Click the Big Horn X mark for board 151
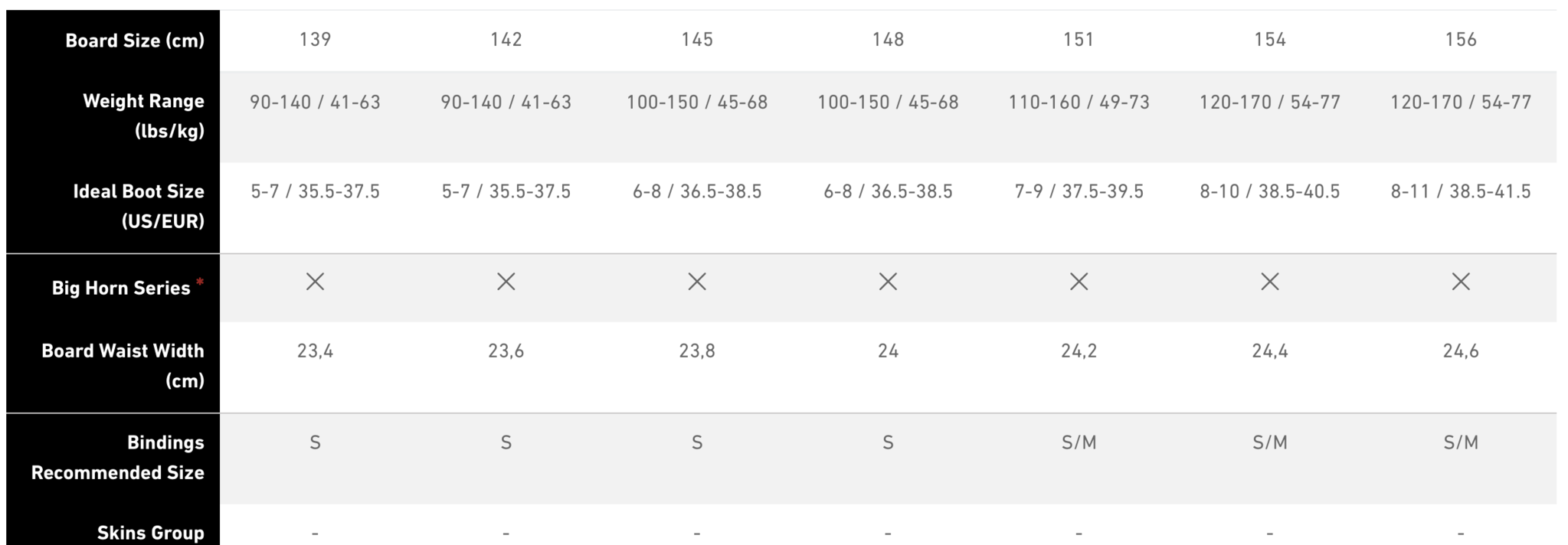The image size is (1568, 545). click(1079, 282)
